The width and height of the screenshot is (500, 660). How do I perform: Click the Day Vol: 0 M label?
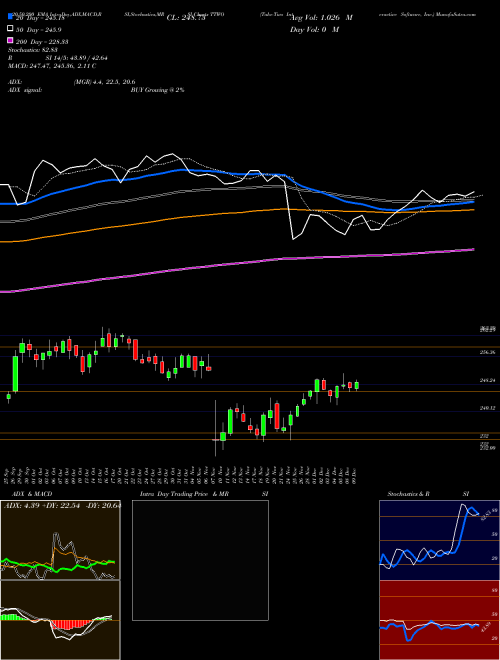(314, 29)
